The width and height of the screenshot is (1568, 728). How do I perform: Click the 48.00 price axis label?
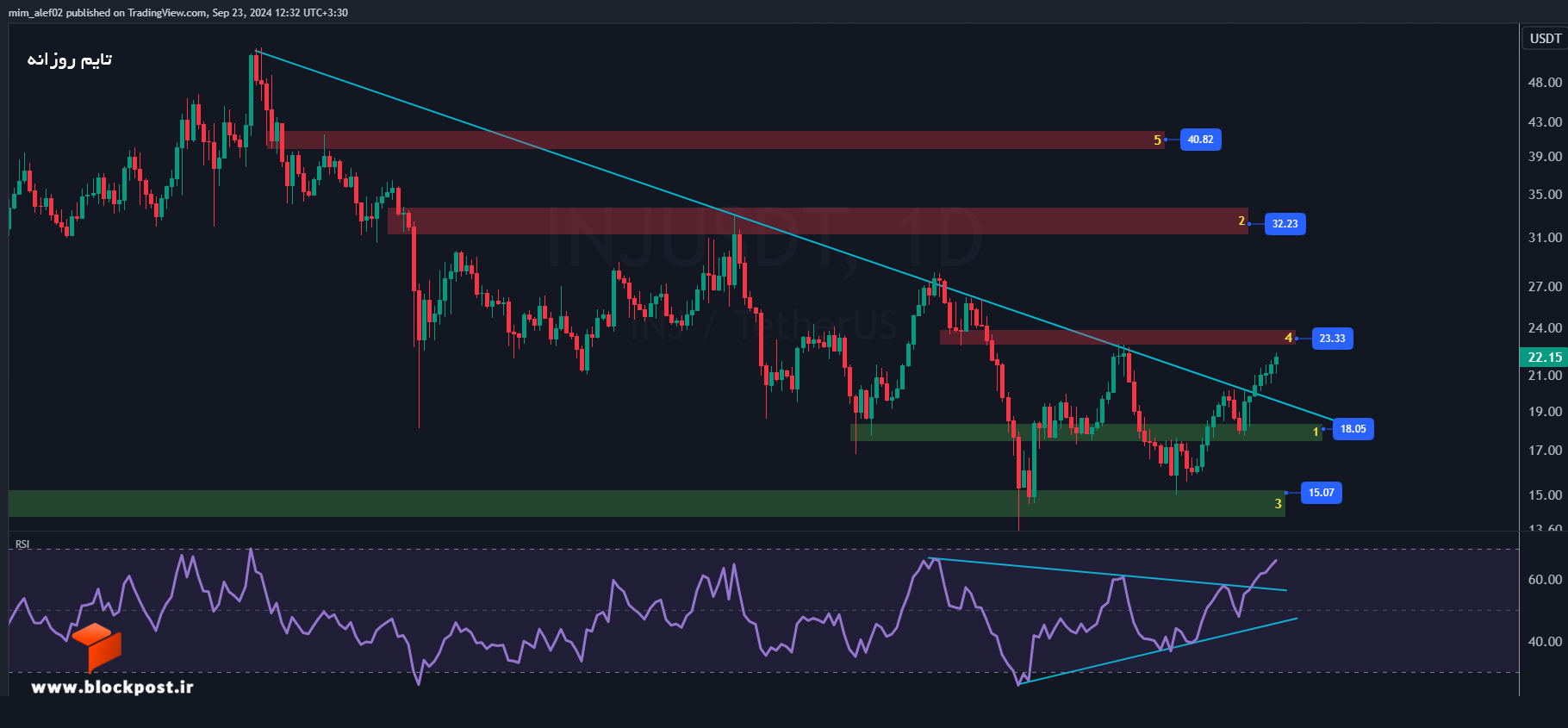[x=1545, y=83]
